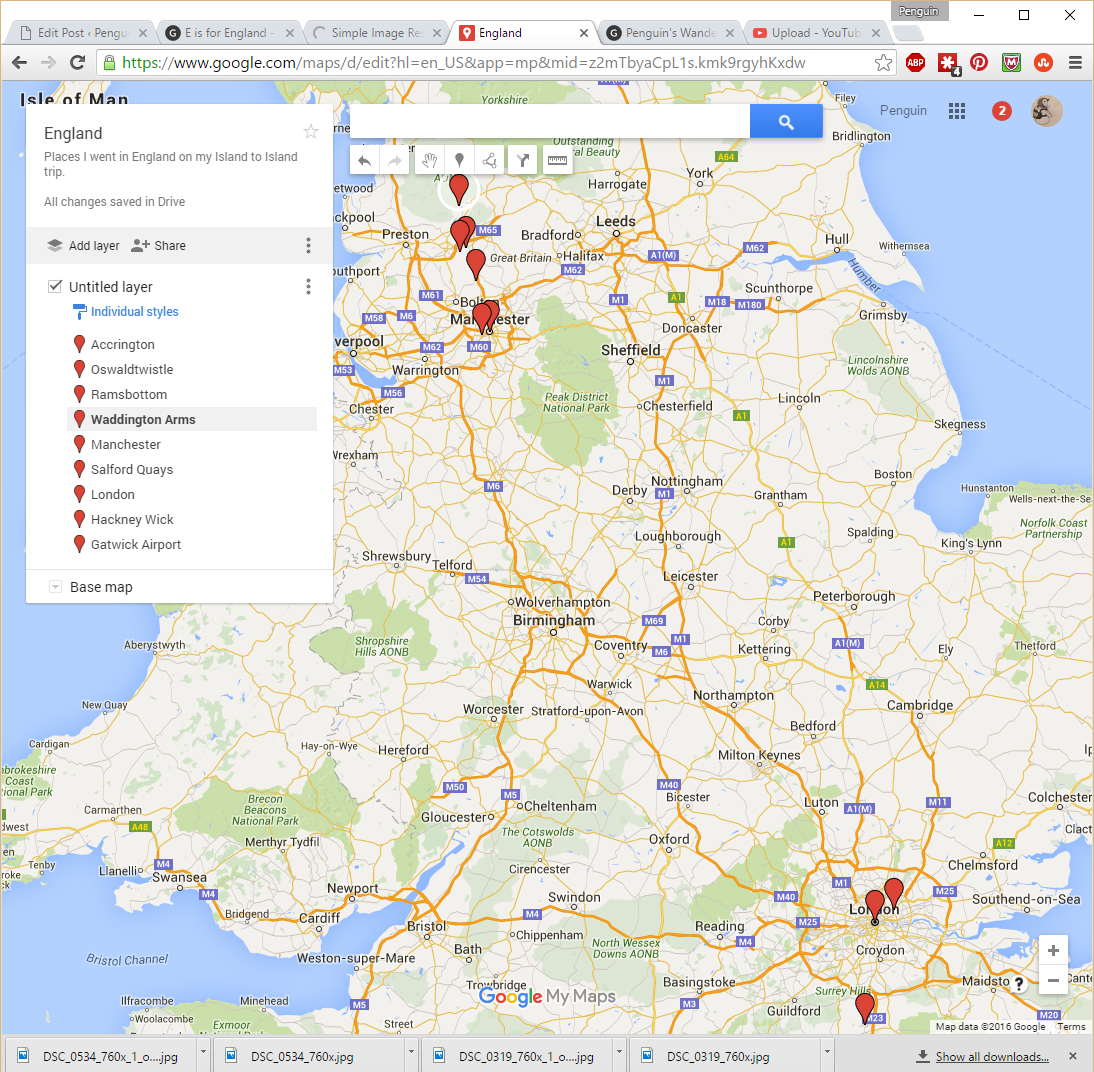Click the redo arrow in map toolbar

[x=395, y=161]
